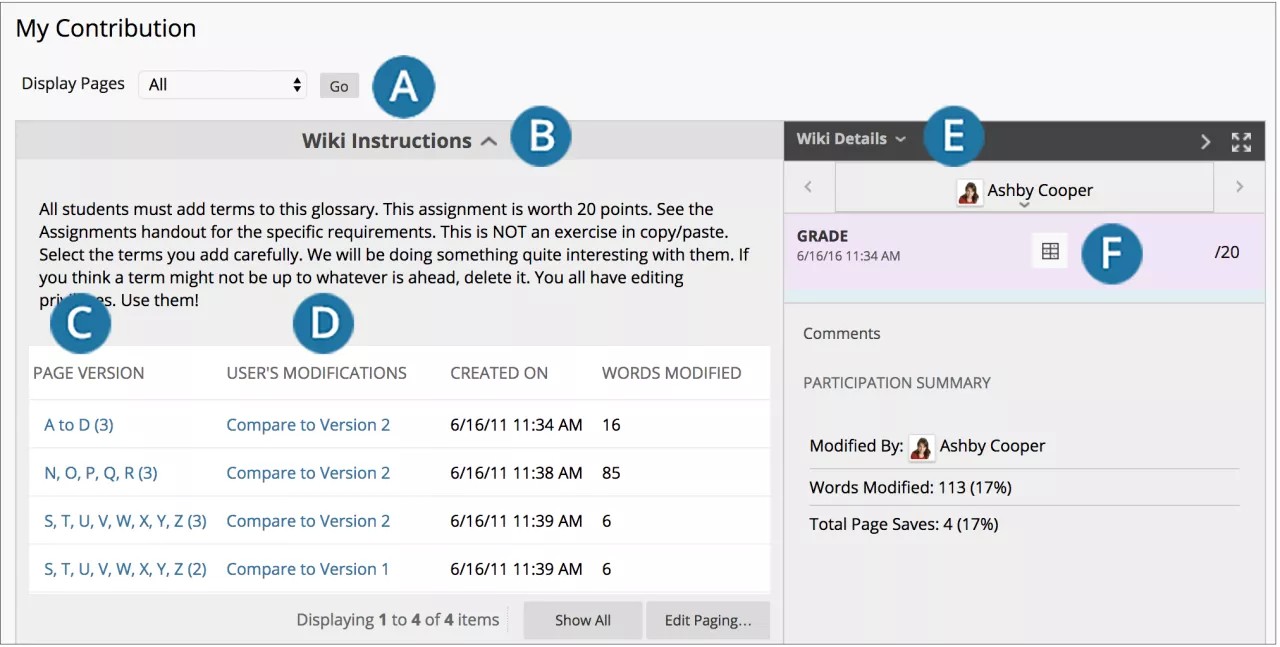Go to the next student arrow
The height and width of the screenshot is (647, 1280).
coord(1239,187)
